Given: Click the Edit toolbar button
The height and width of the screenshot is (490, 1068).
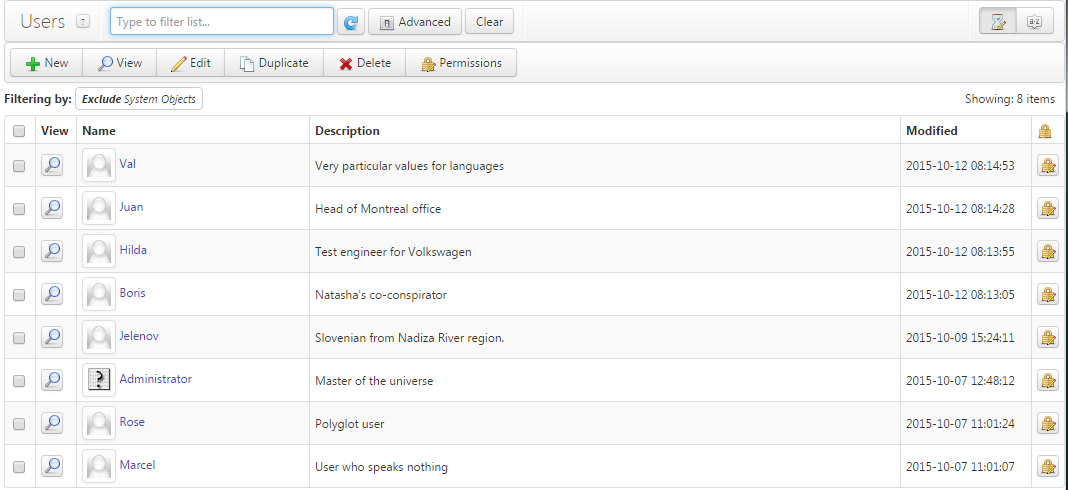Looking at the screenshot, I should point(191,63).
